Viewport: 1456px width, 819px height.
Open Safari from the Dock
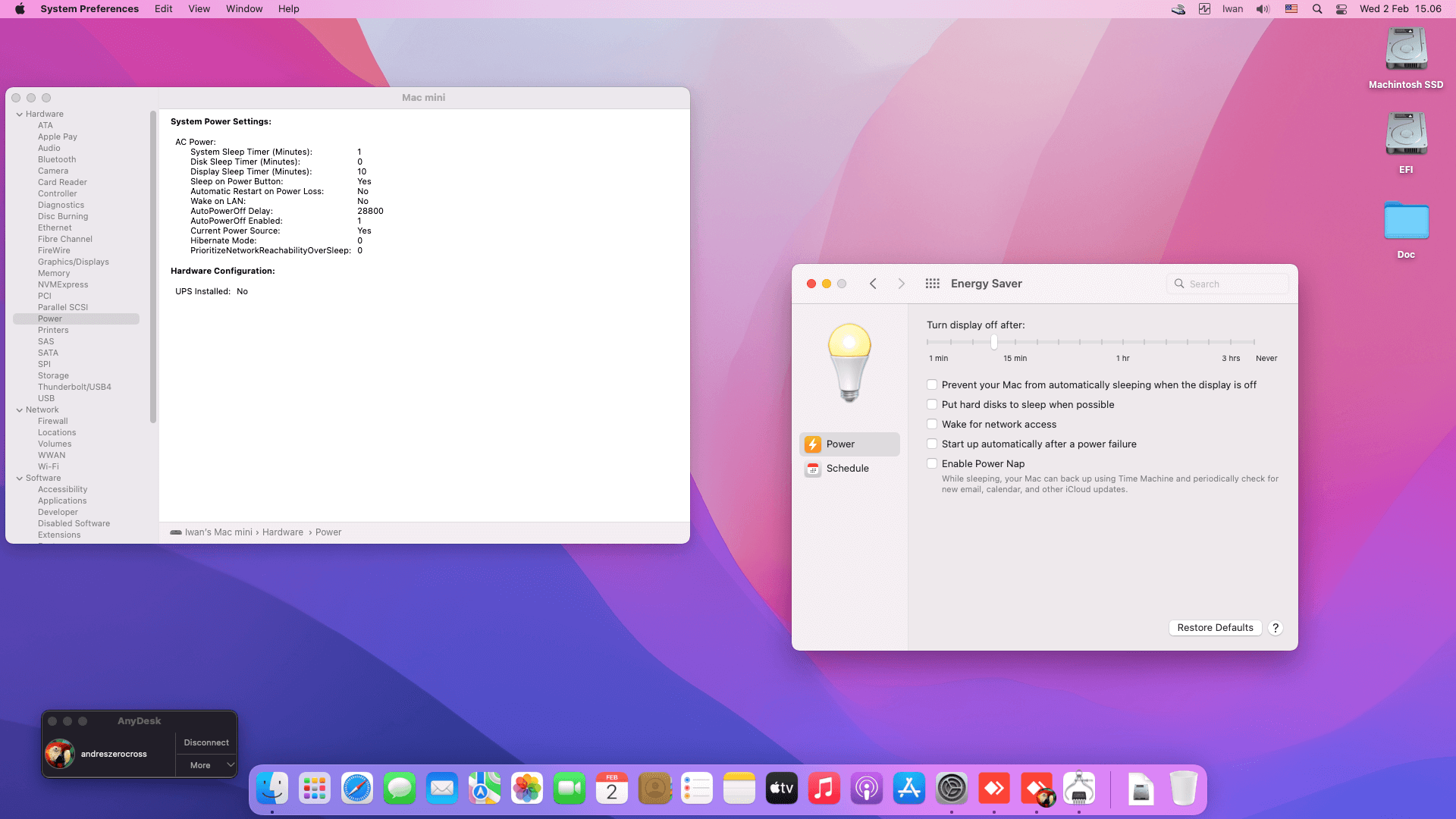[356, 789]
